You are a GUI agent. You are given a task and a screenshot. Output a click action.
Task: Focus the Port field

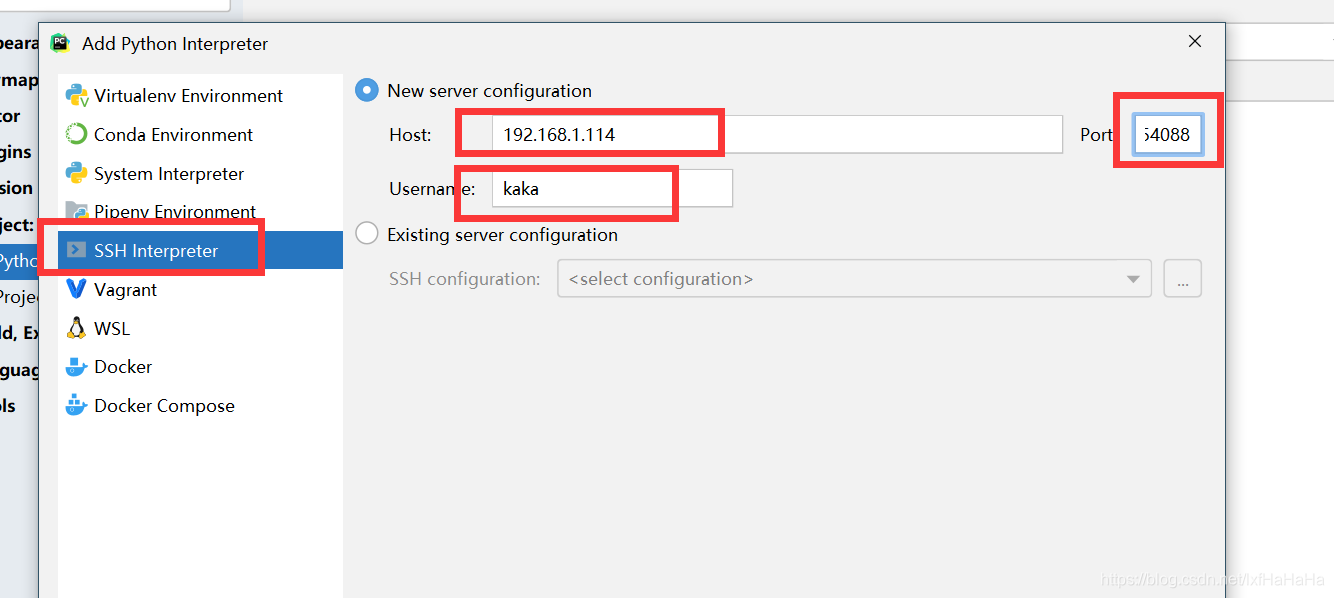1168,134
